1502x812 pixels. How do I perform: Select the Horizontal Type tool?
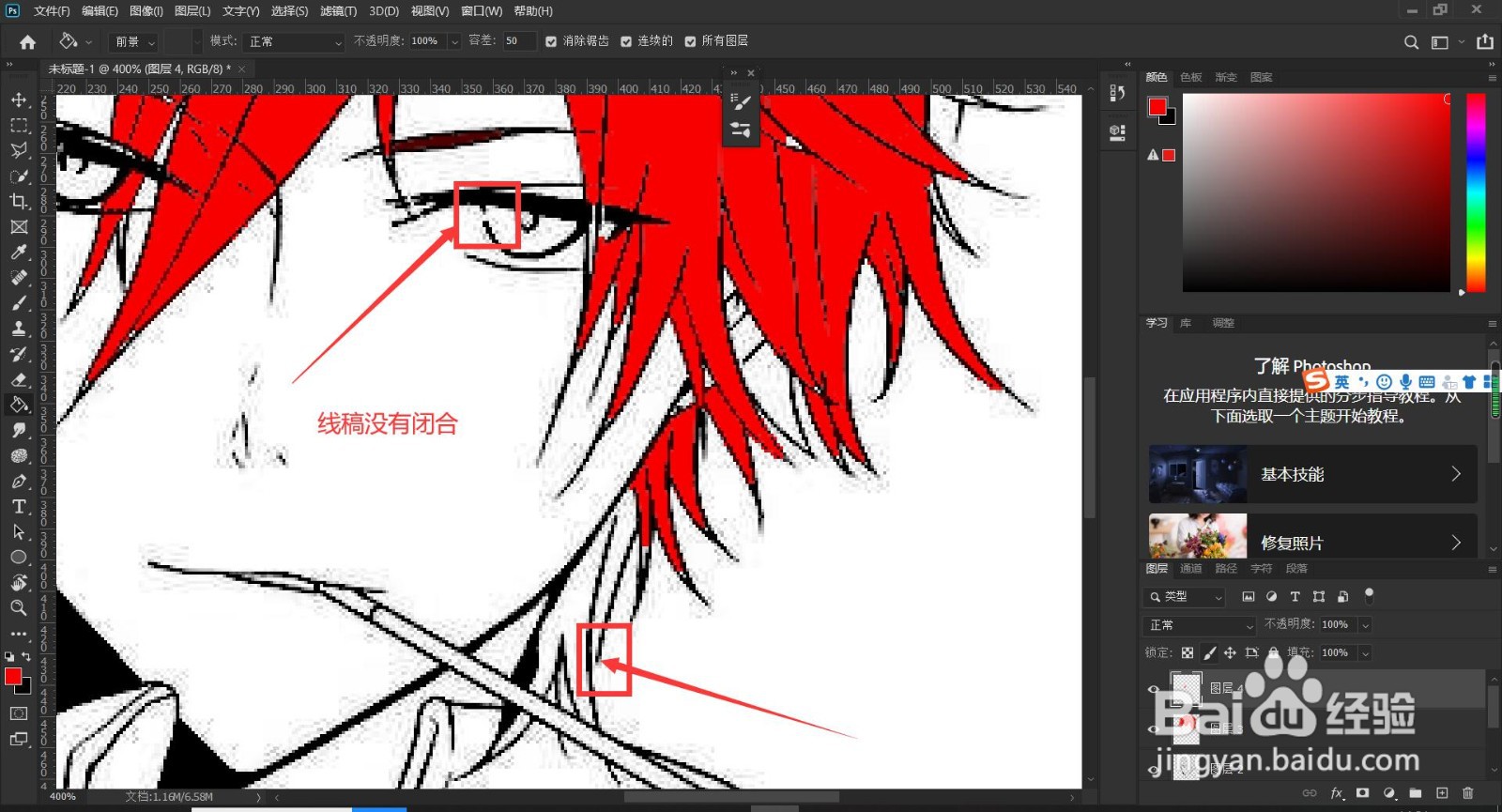point(19,506)
